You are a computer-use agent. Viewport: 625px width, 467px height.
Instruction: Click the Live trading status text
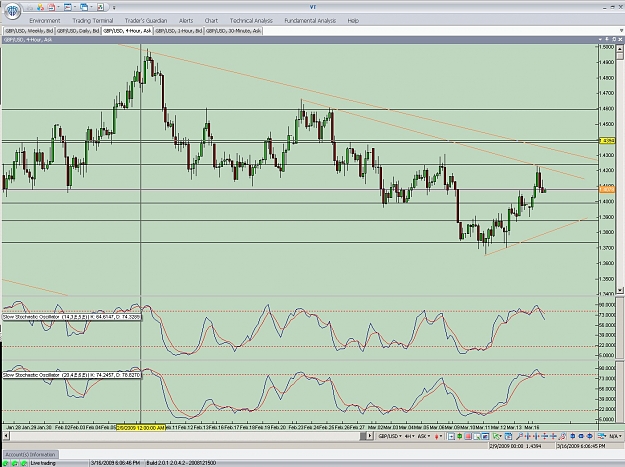(43, 463)
